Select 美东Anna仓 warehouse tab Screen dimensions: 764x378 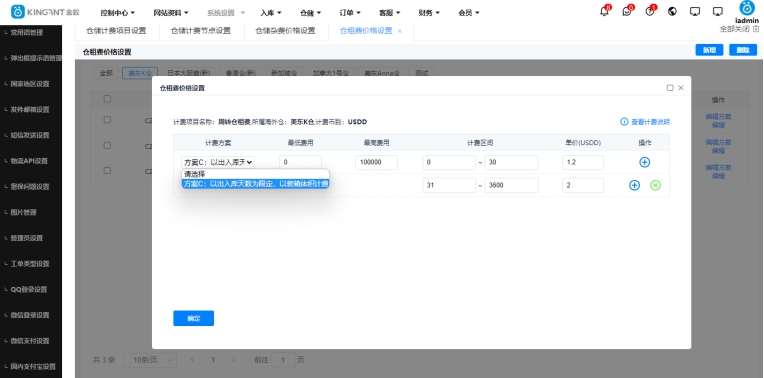(382, 73)
